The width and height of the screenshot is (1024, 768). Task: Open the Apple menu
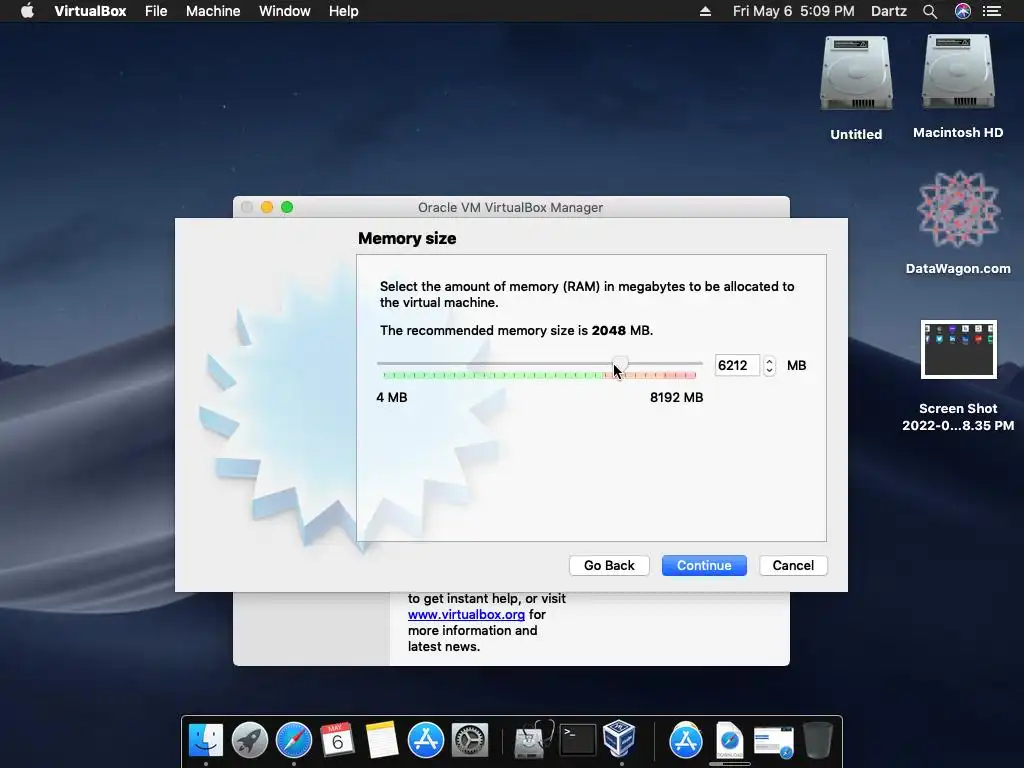27,11
